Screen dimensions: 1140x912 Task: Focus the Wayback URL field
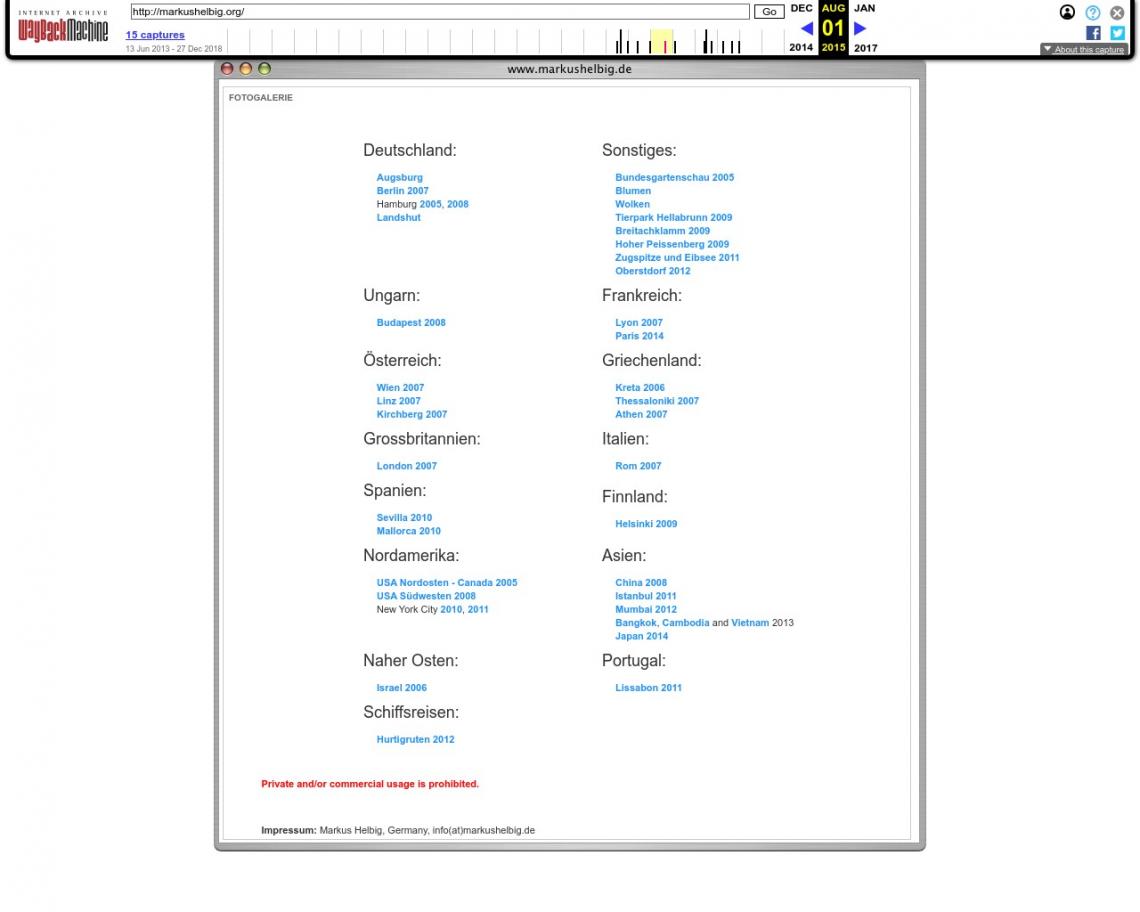click(440, 12)
